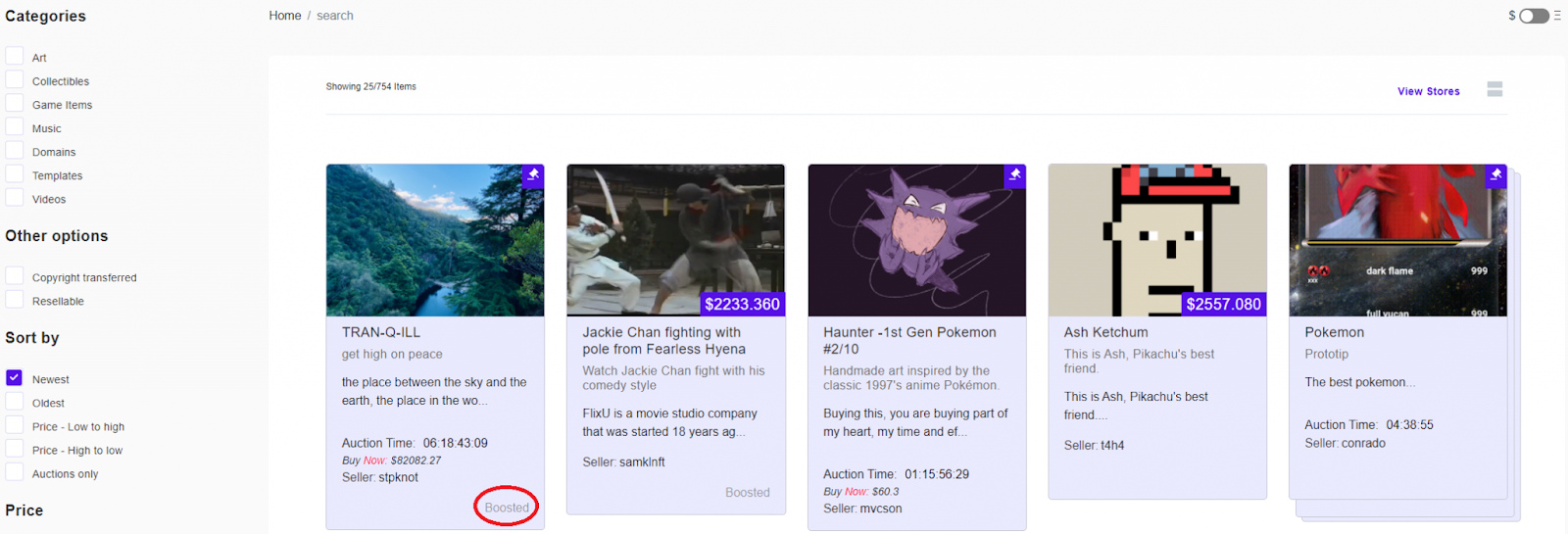Click seller name samklnft
Viewport: 1568px width, 534px height.
[x=643, y=461]
